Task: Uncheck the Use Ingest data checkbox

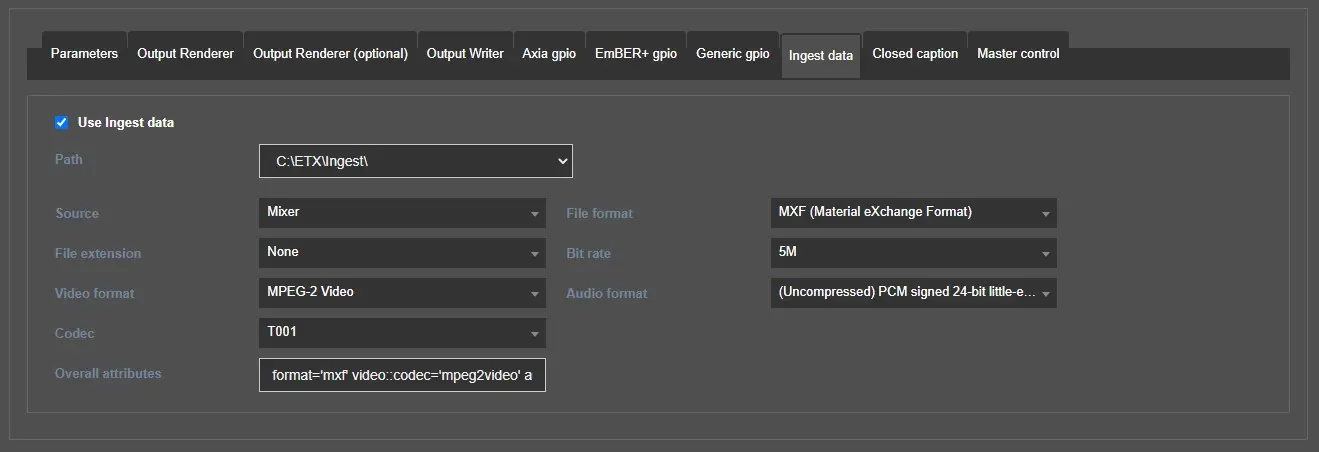Action: 62,122
